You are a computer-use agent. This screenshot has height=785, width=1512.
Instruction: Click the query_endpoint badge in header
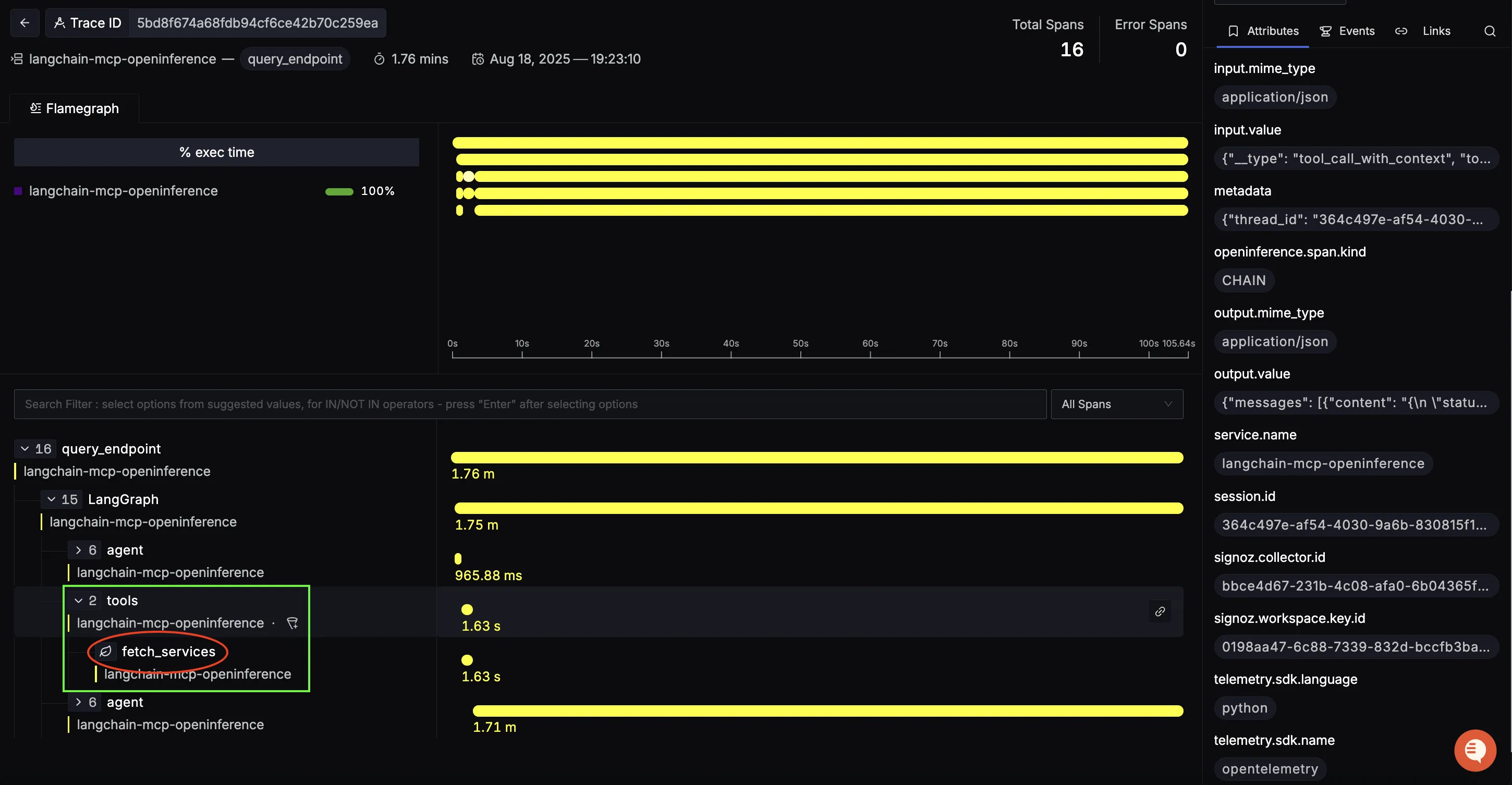[x=295, y=59]
